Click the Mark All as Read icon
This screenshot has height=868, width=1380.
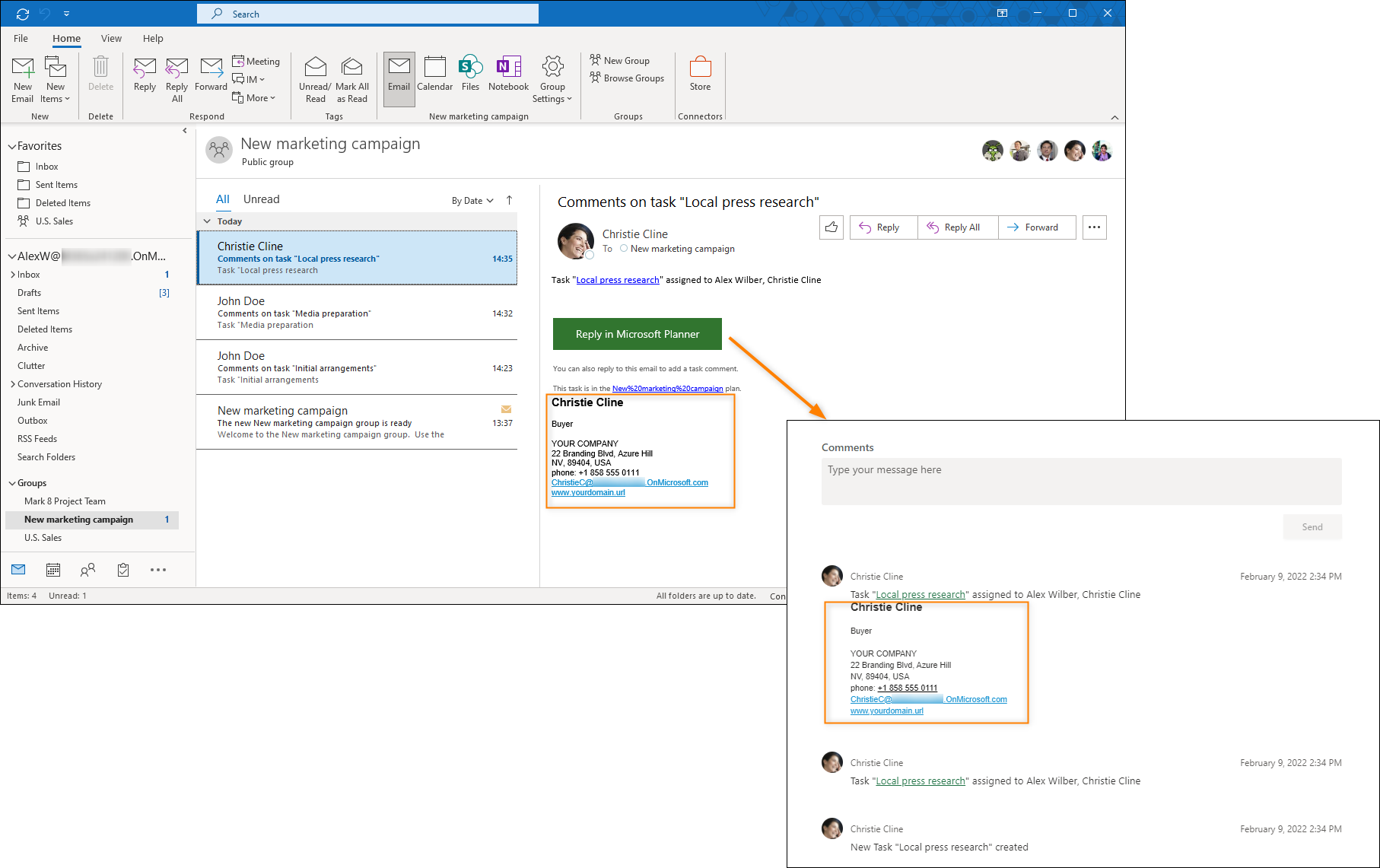point(352,79)
